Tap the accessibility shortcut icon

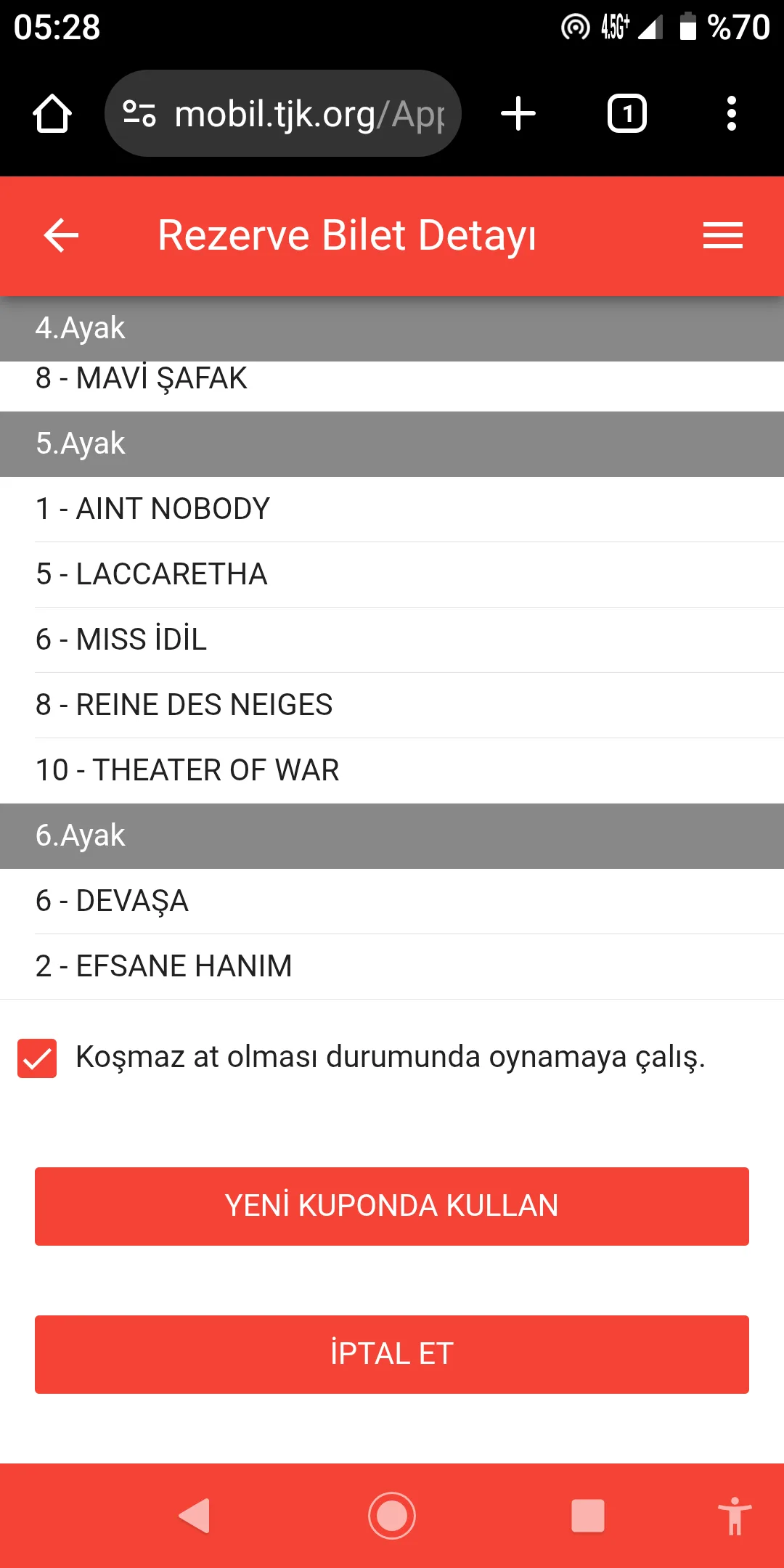[x=735, y=1516]
